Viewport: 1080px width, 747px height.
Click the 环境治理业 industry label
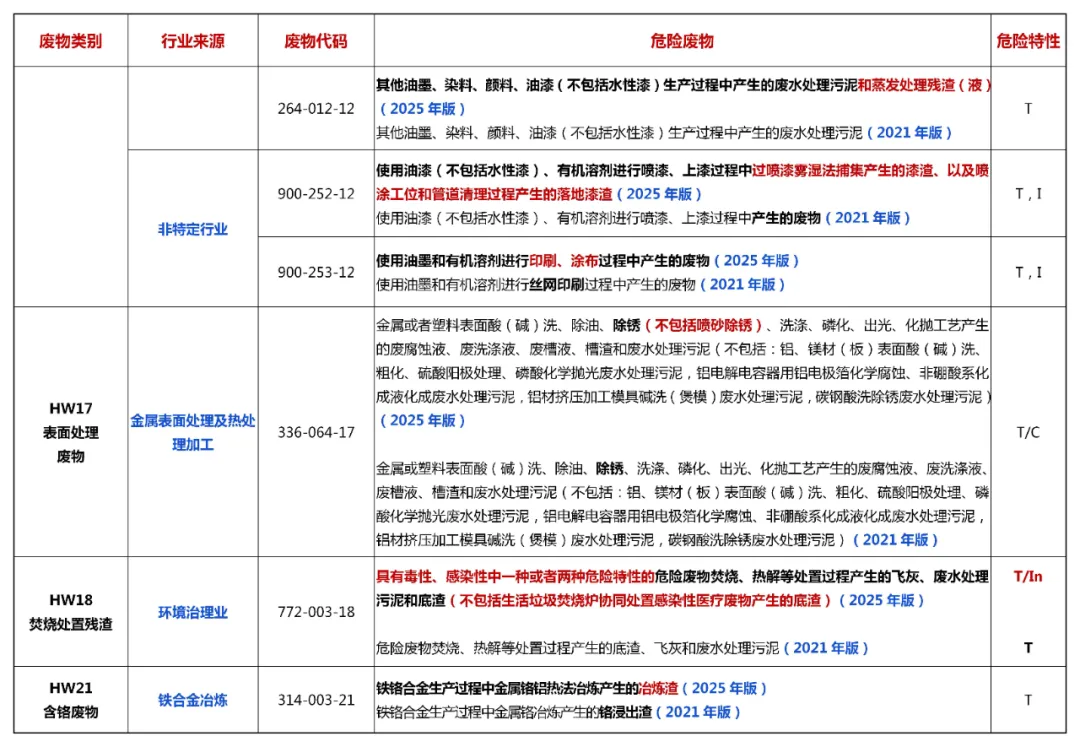[193, 612]
